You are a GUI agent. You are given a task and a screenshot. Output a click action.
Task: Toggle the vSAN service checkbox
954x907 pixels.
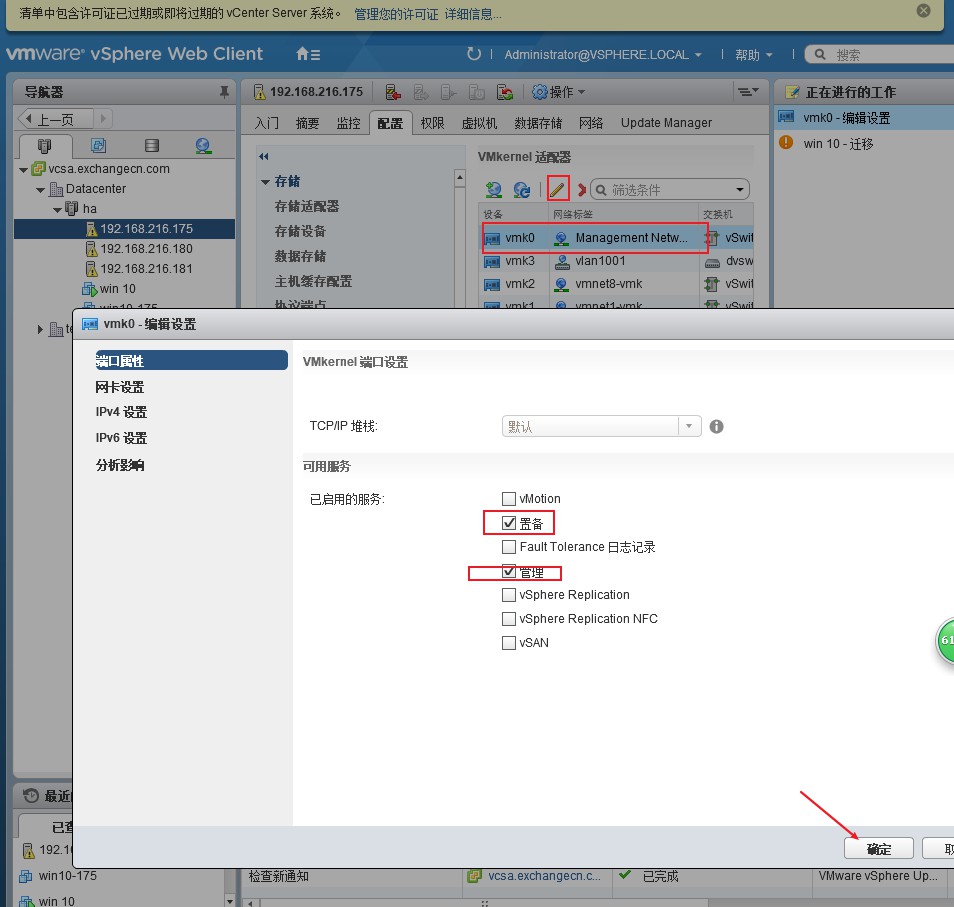tap(509, 642)
